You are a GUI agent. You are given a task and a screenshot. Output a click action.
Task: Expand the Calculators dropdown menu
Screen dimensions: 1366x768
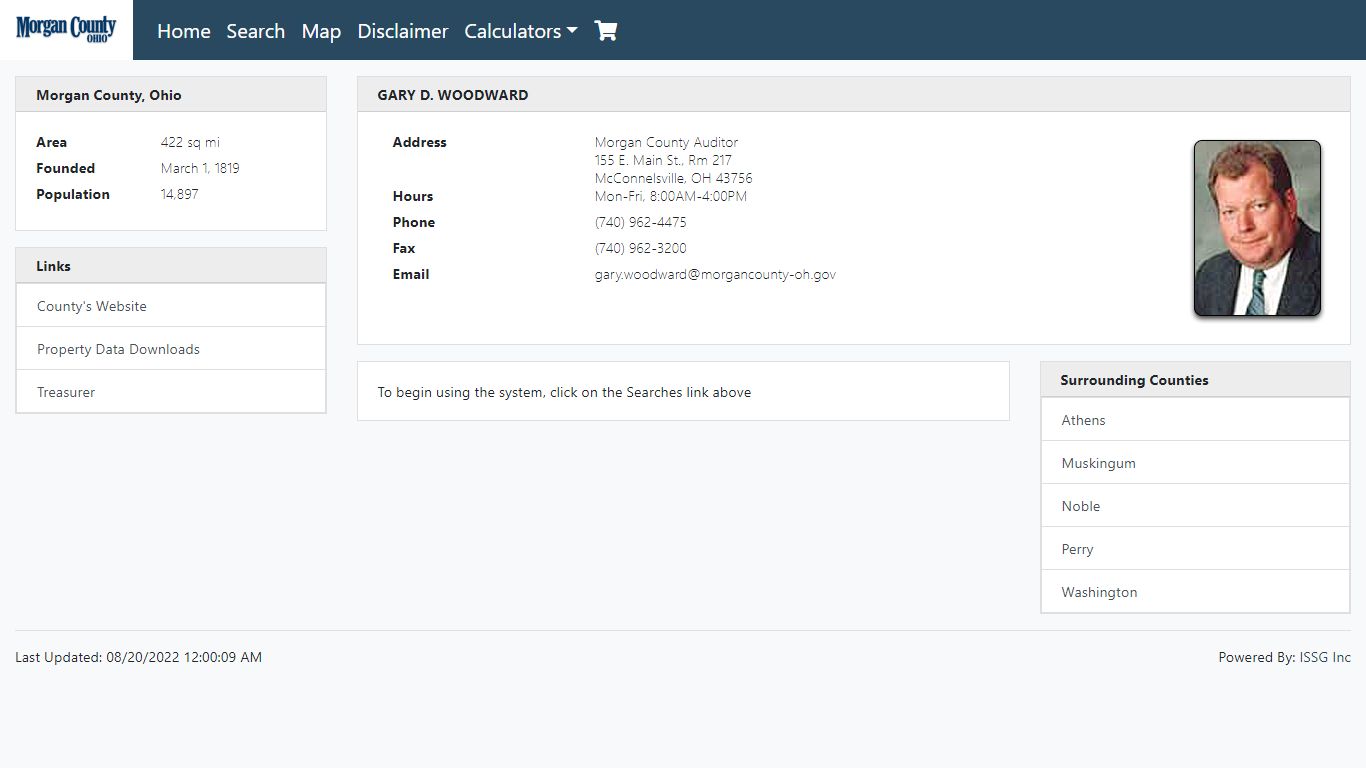coord(521,31)
